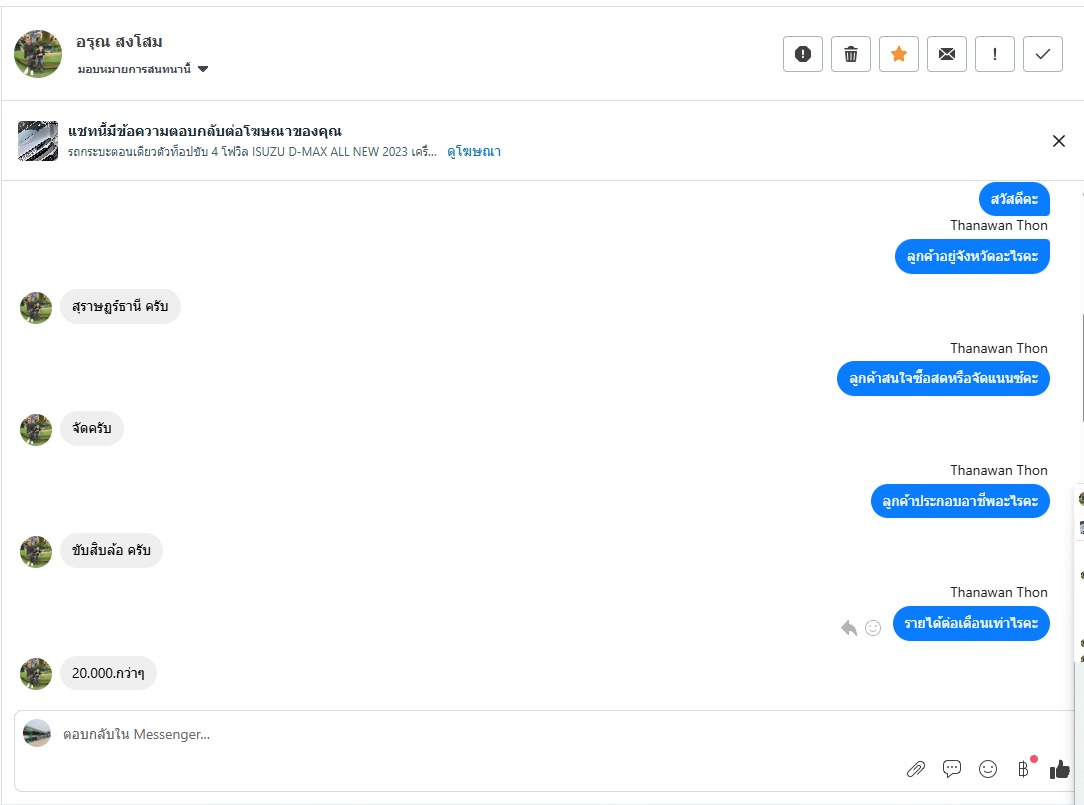Mark conversation unread with envelope icon

pyautogui.click(x=946, y=54)
